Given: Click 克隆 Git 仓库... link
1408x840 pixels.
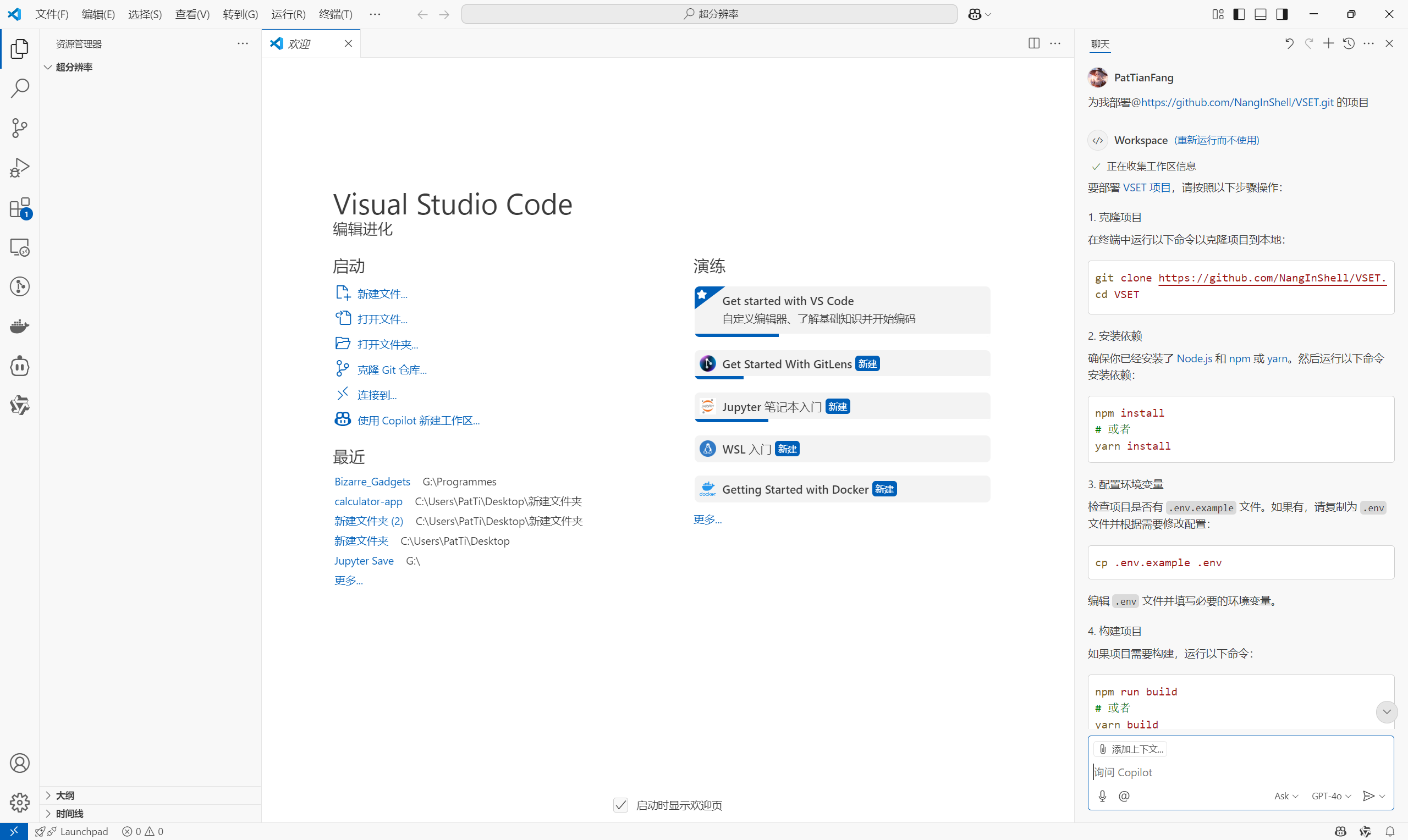Looking at the screenshot, I should pyautogui.click(x=392, y=369).
